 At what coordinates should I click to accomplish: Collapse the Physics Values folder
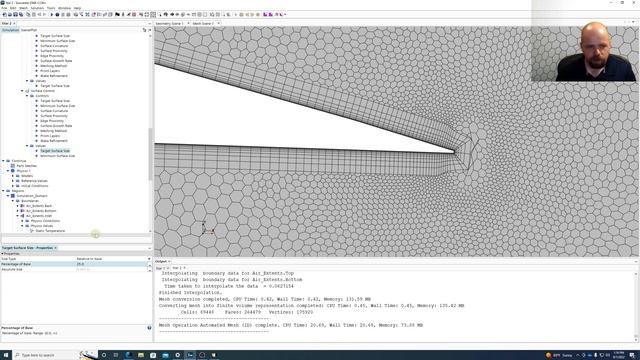pos(22,226)
